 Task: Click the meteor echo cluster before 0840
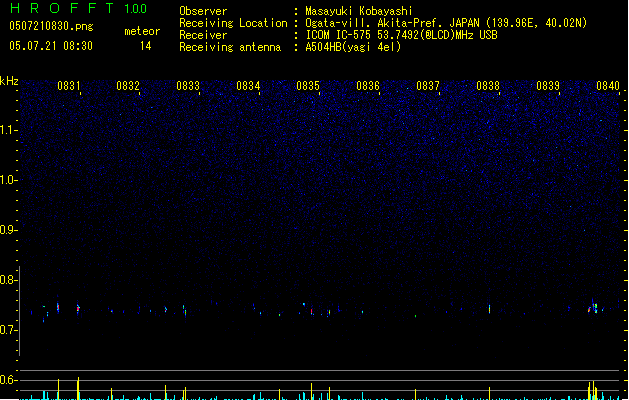click(x=594, y=307)
